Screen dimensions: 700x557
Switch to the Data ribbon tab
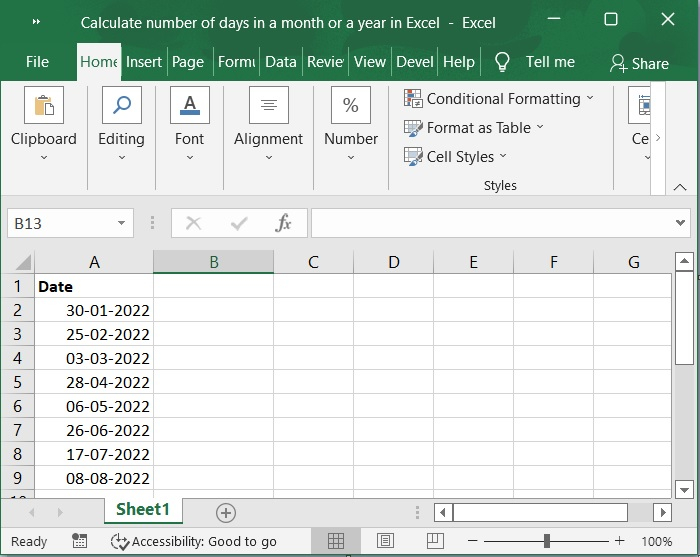(x=280, y=62)
